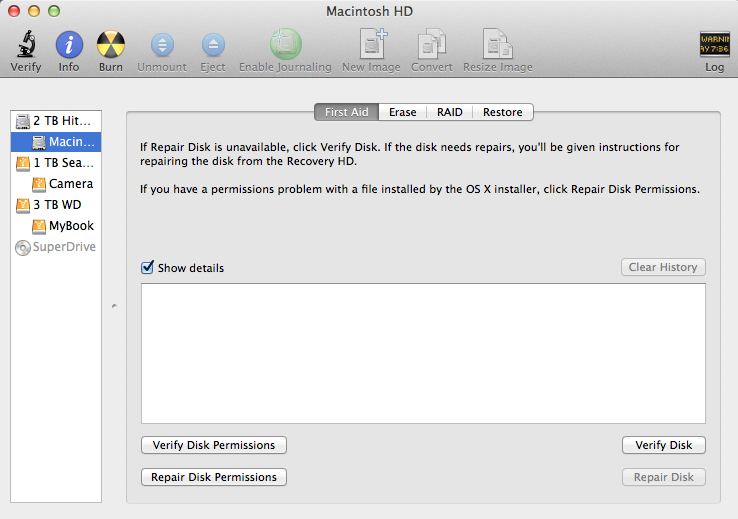Click the sidebar splitter handle dot
This screenshot has width=738, height=519.
pyautogui.click(x=114, y=306)
